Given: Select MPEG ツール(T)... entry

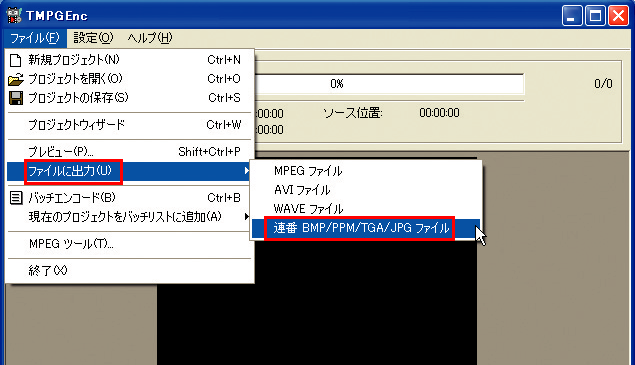Looking at the screenshot, I should click(130, 244).
